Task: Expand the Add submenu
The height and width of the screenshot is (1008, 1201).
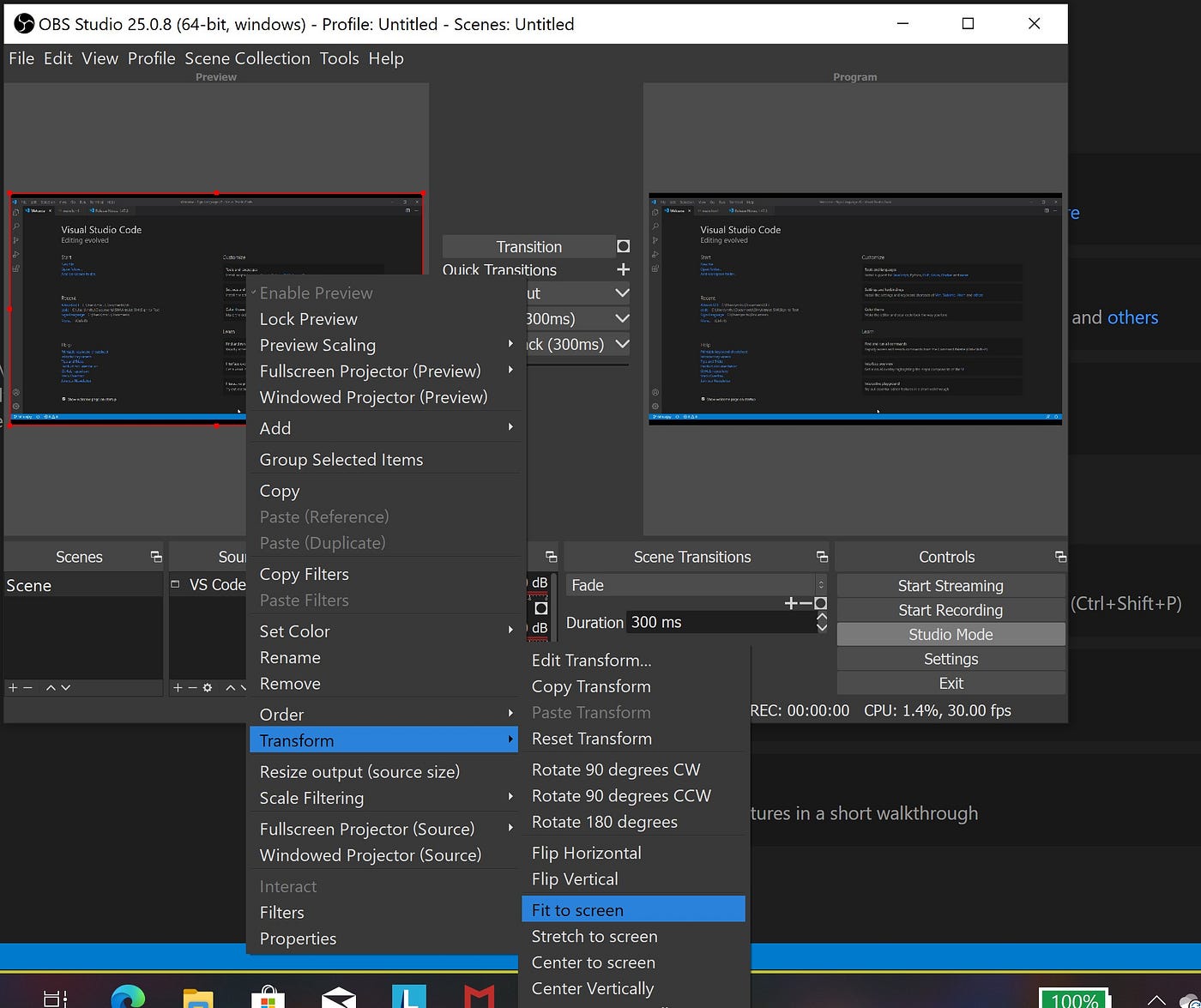Action: click(x=383, y=428)
